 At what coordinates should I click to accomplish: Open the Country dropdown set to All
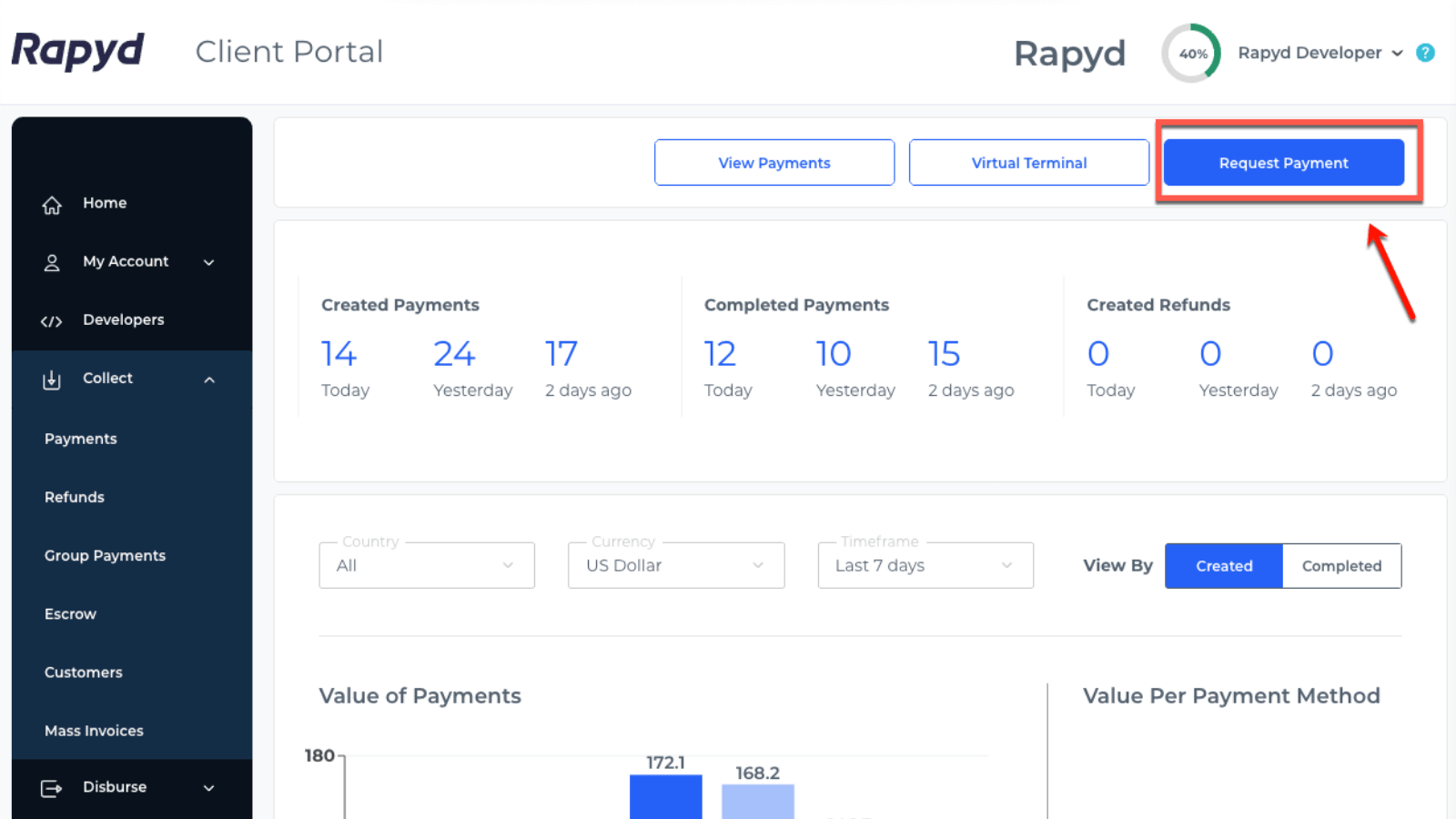(427, 565)
